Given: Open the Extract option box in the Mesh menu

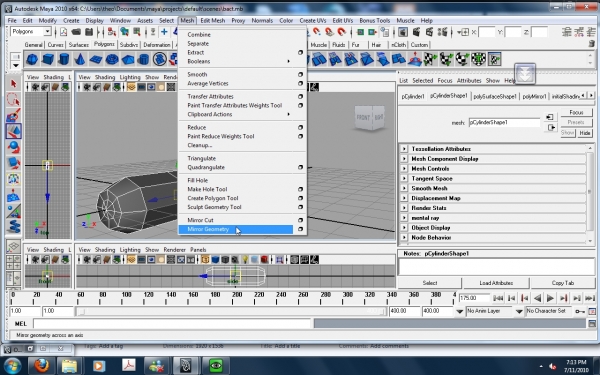Looking at the screenshot, I should [300, 52].
